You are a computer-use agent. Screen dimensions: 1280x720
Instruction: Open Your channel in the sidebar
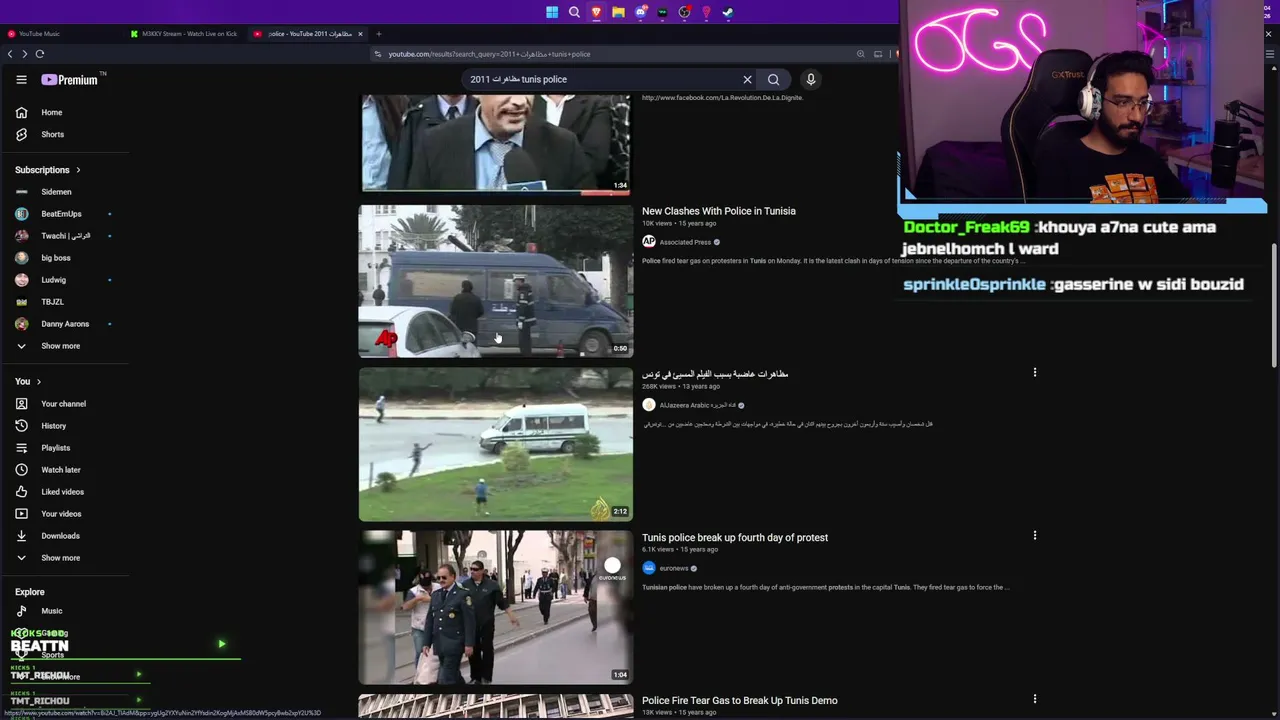pyautogui.click(x=63, y=404)
